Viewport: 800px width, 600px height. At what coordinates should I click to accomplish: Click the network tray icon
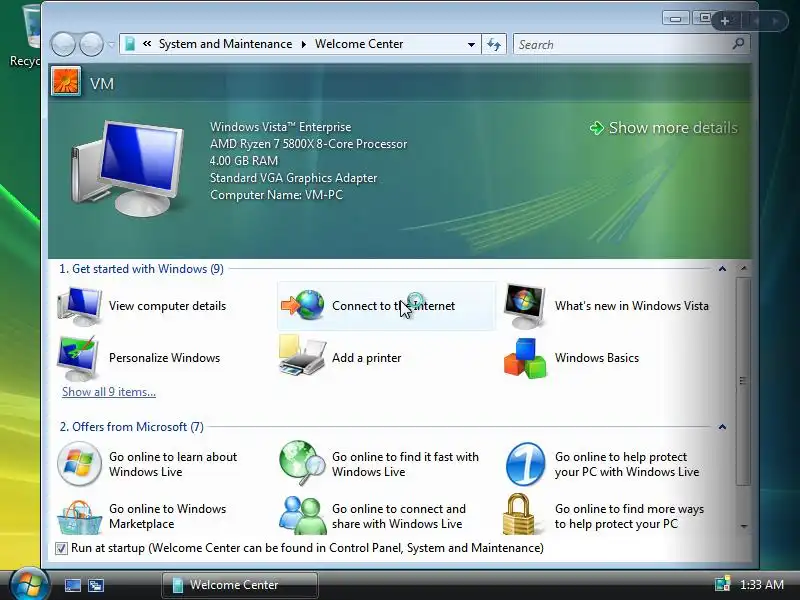pyautogui.click(x=722, y=584)
